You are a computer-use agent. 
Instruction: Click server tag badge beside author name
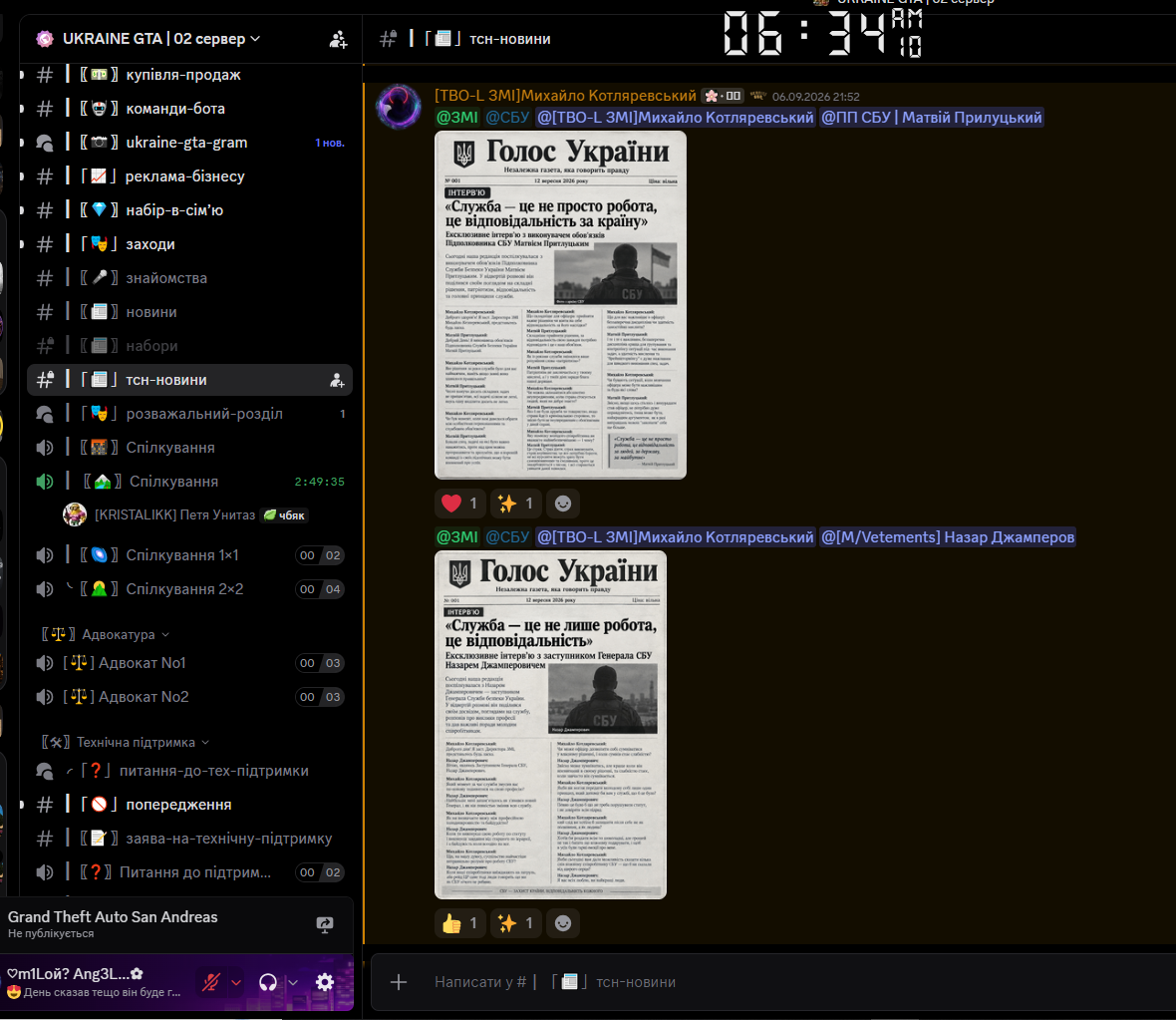click(x=723, y=96)
